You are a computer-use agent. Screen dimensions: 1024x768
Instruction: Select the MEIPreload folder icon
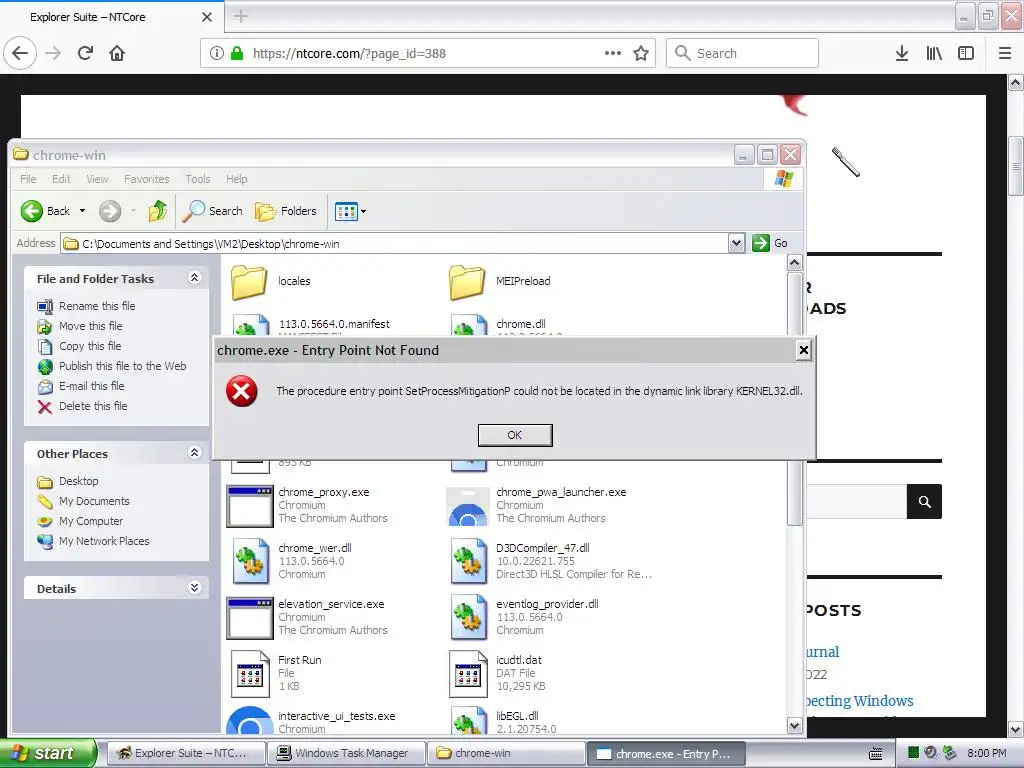(x=467, y=282)
